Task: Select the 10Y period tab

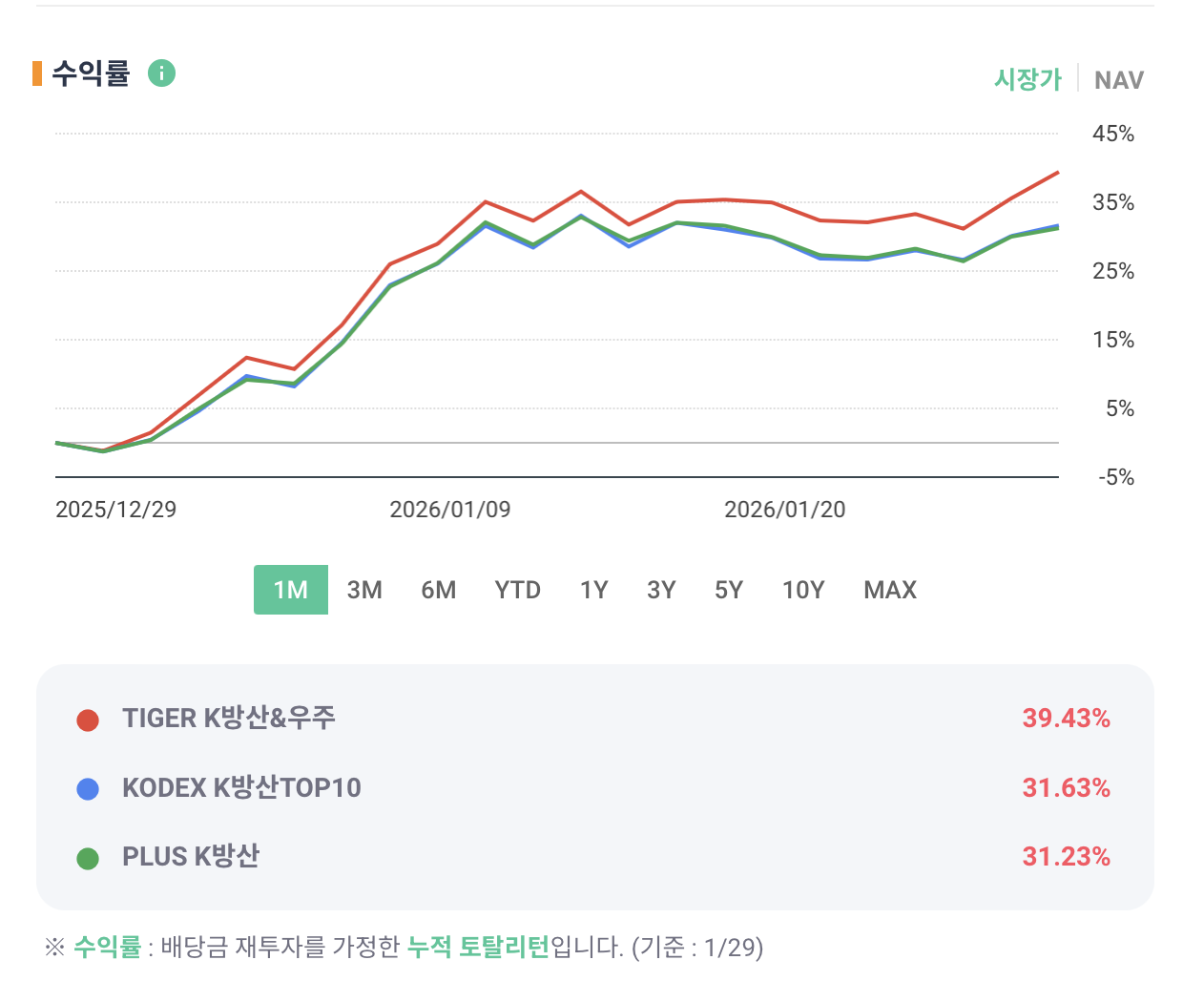Action: click(x=803, y=590)
